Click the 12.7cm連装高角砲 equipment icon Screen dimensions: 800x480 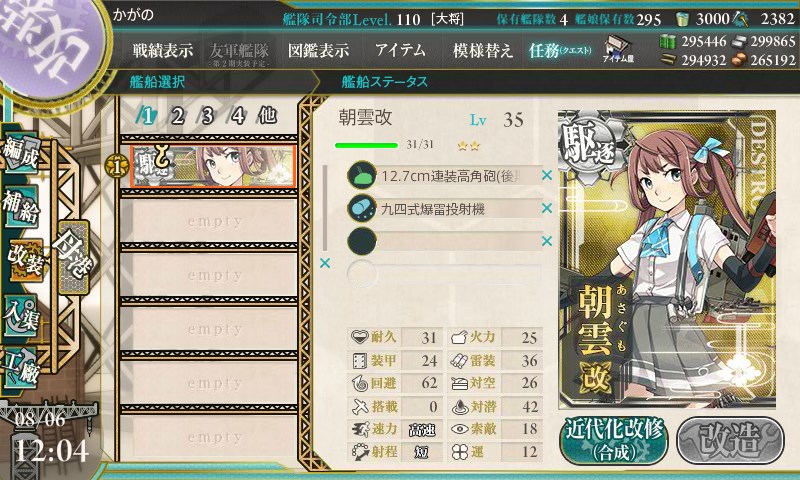tap(361, 175)
